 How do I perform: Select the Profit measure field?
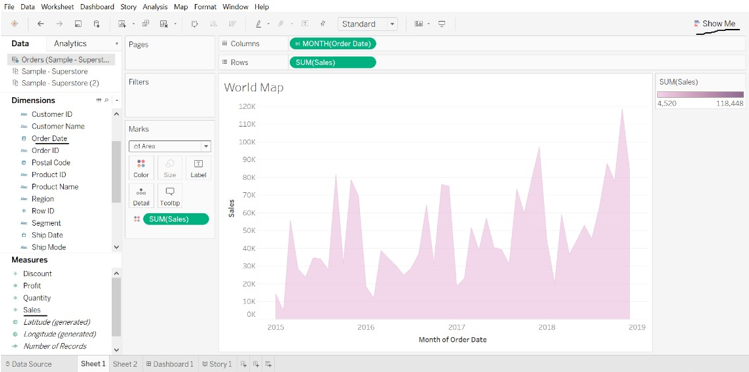(32, 286)
